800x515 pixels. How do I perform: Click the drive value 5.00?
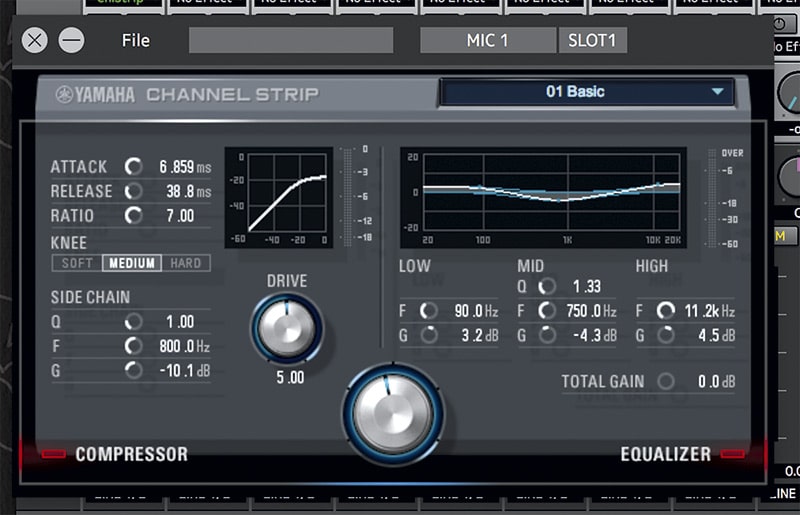[x=290, y=378]
